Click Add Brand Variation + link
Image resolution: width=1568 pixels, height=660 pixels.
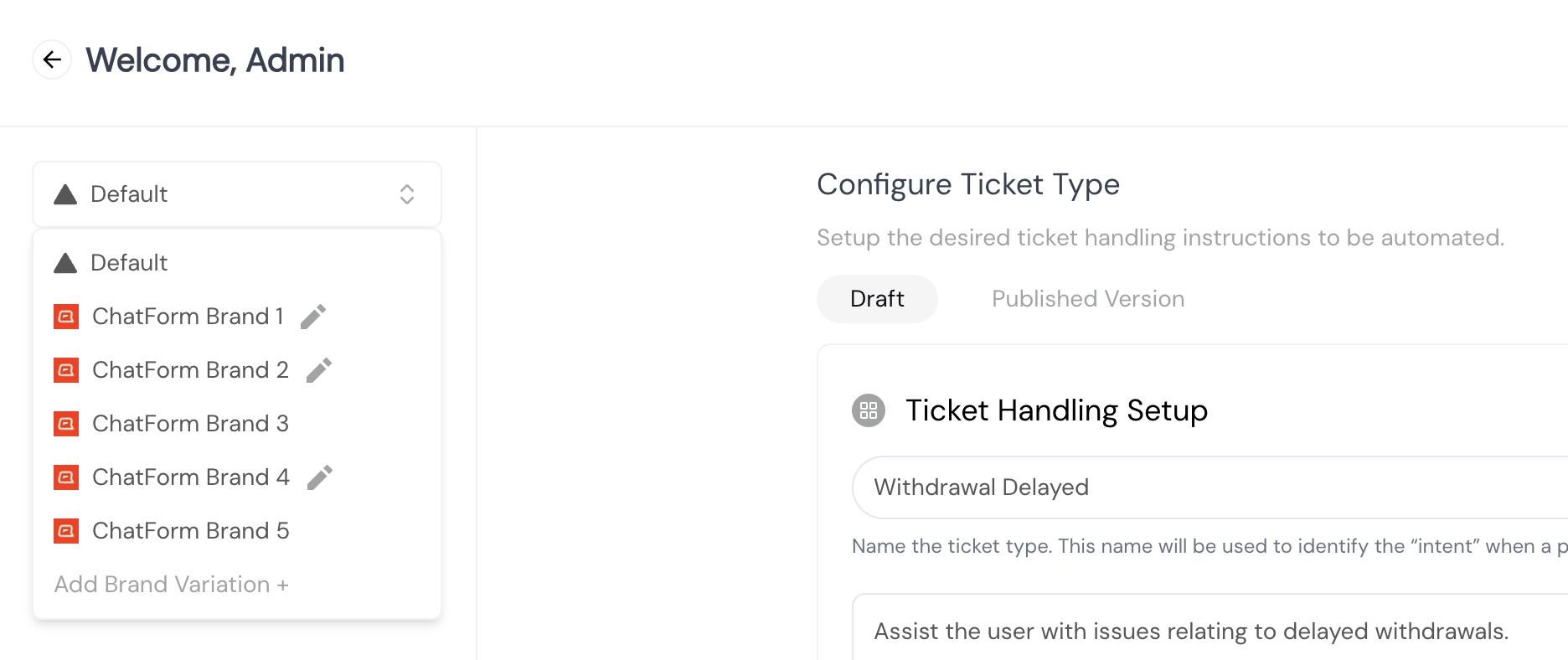(x=172, y=585)
